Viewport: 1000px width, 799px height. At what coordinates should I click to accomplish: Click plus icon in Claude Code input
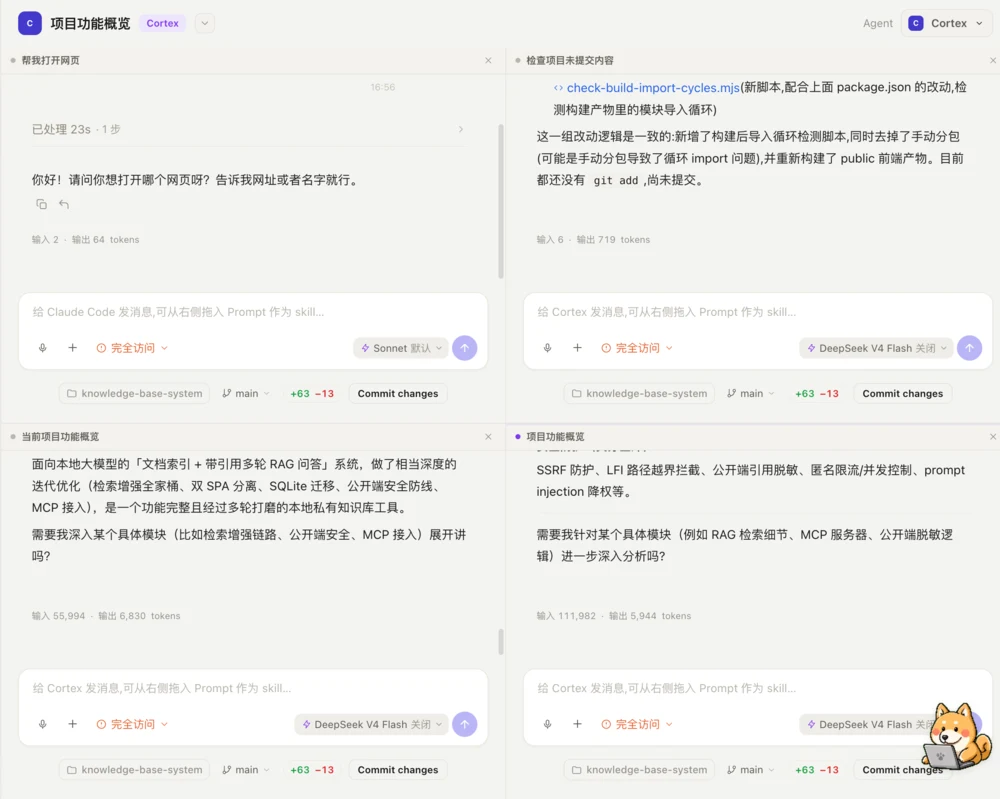coord(73,348)
